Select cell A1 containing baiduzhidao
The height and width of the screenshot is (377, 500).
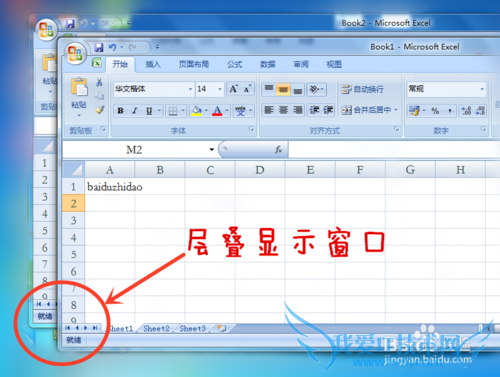110,187
